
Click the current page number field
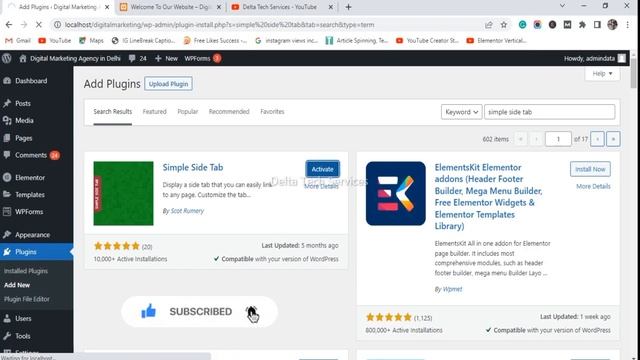point(558,139)
